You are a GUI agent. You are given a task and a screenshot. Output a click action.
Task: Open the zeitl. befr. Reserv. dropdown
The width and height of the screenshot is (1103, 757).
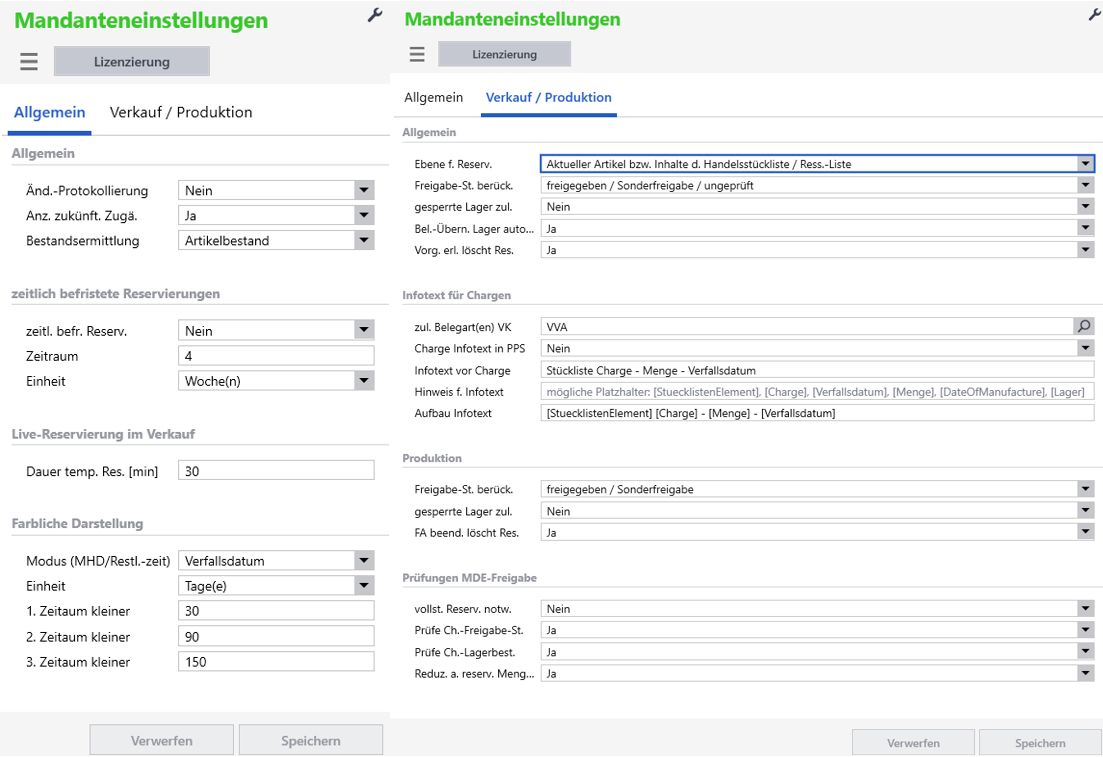tap(364, 330)
